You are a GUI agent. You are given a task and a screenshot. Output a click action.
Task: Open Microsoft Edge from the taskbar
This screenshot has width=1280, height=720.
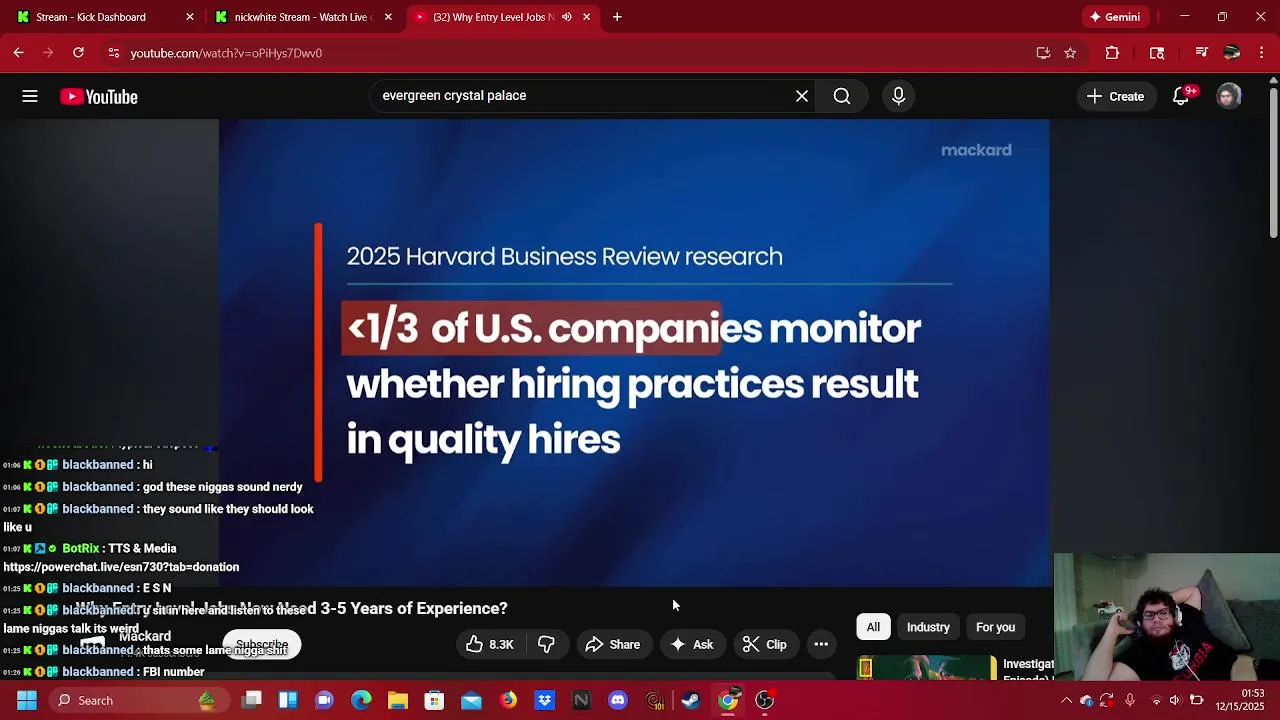pyautogui.click(x=361, y=700)
